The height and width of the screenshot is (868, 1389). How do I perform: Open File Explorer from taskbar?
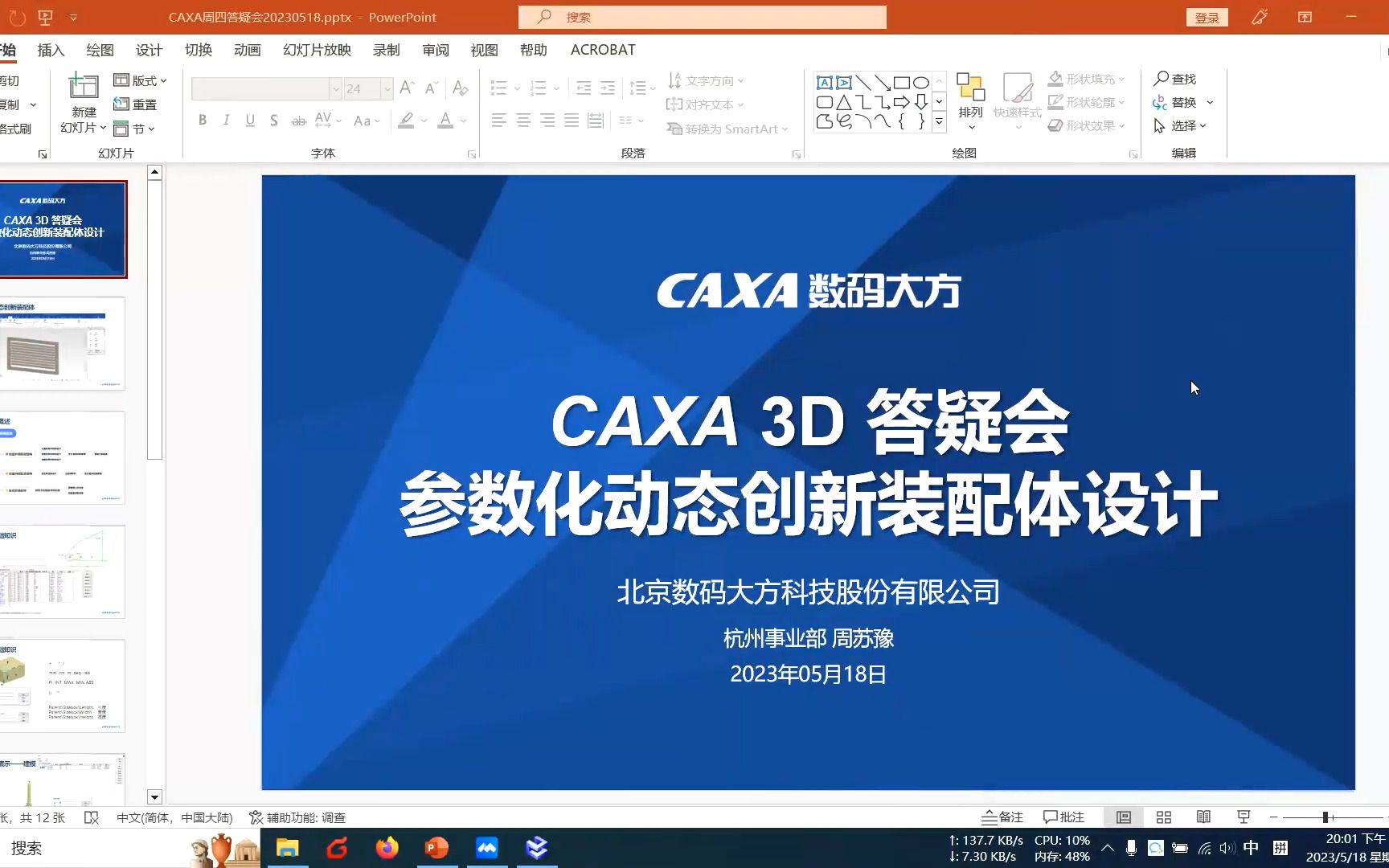tap(287, 848)
